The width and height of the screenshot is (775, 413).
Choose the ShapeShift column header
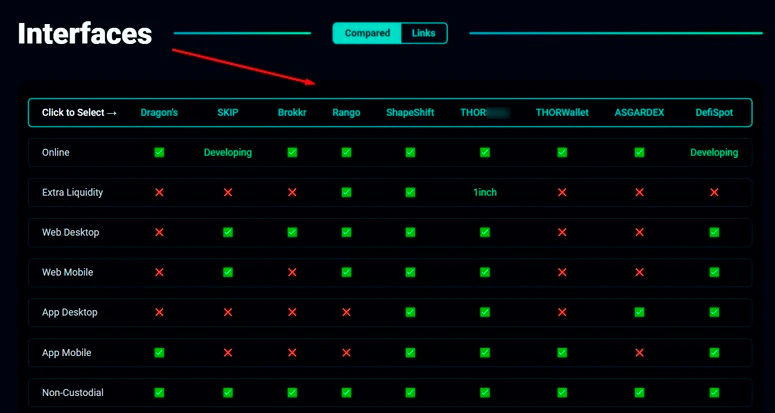coord(410,113)
